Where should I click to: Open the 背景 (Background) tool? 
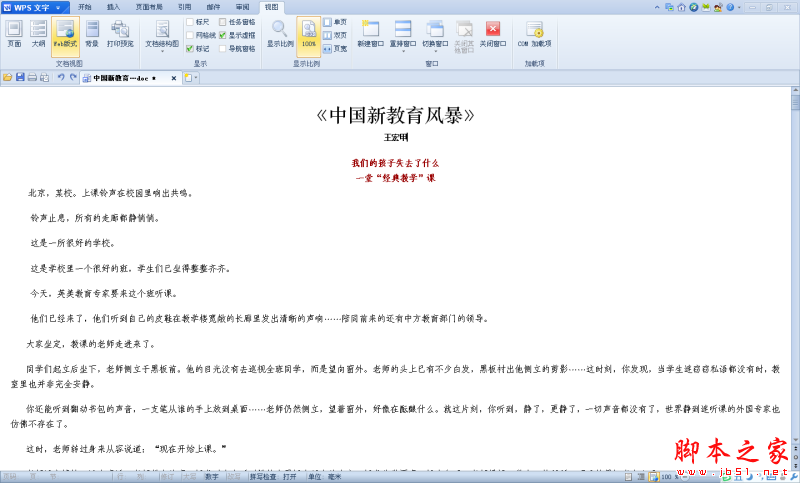92,35
